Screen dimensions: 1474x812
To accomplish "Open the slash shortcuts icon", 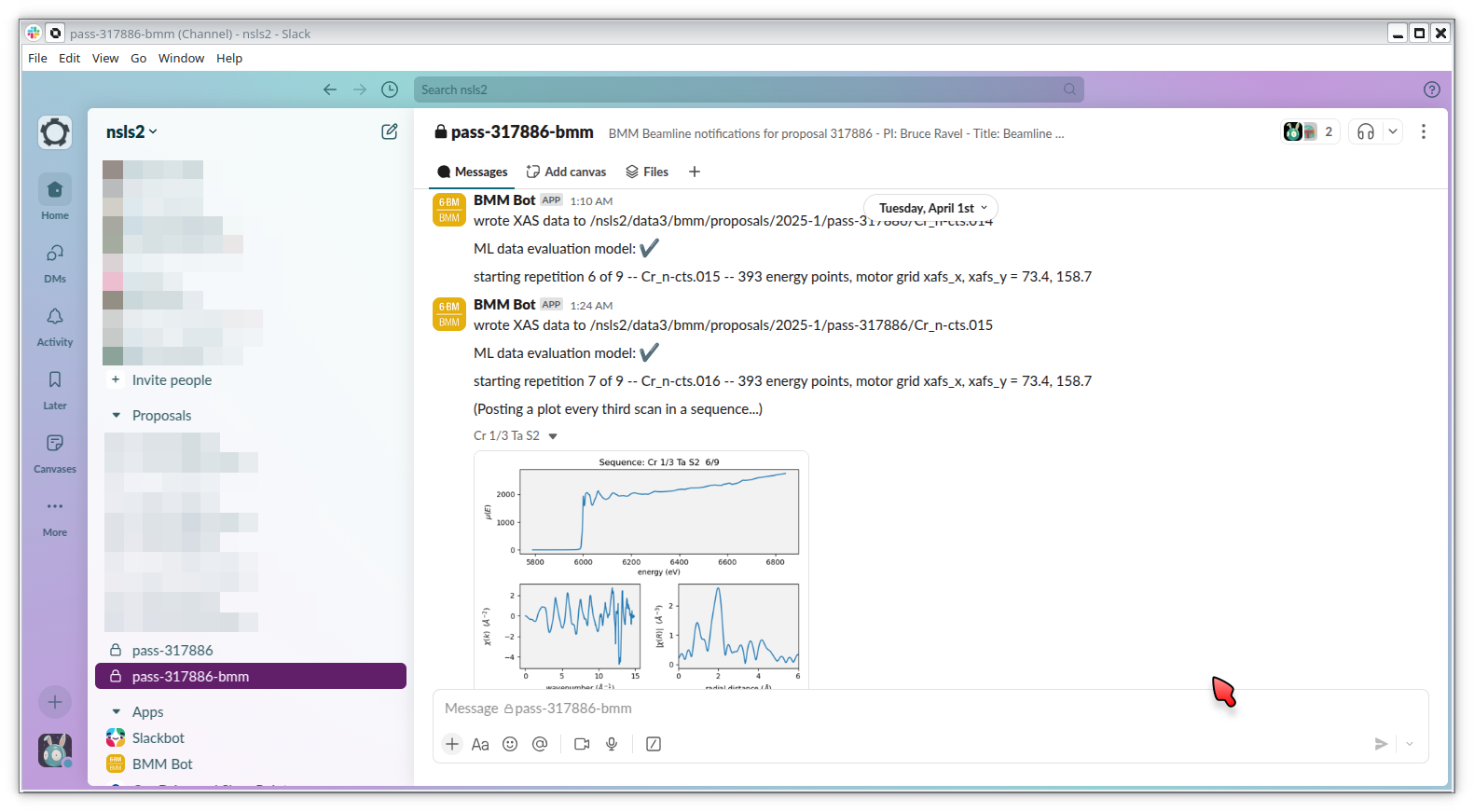I will (654, 744).
